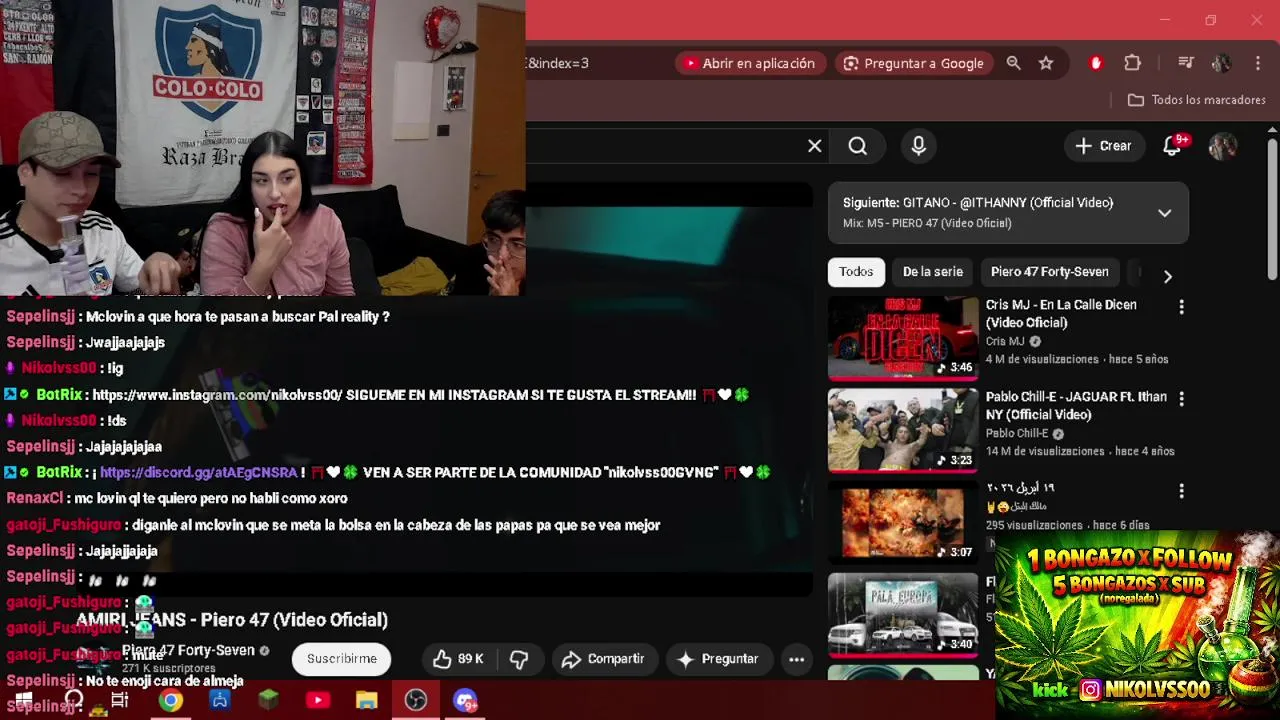Open OBS Studio from taskbar
1280x720 pixels.
[416, 700]
